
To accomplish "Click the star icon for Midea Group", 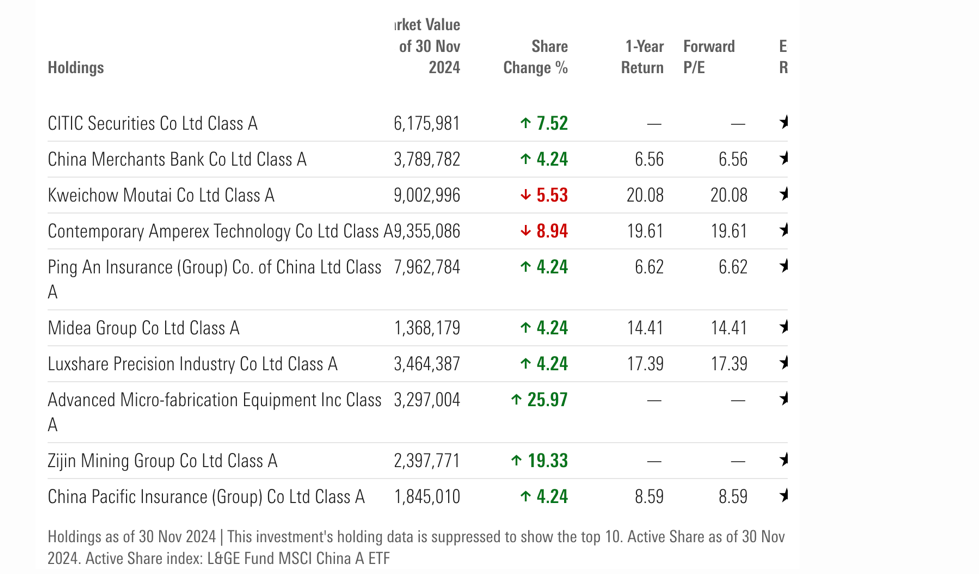I will (x=784, y=327).
